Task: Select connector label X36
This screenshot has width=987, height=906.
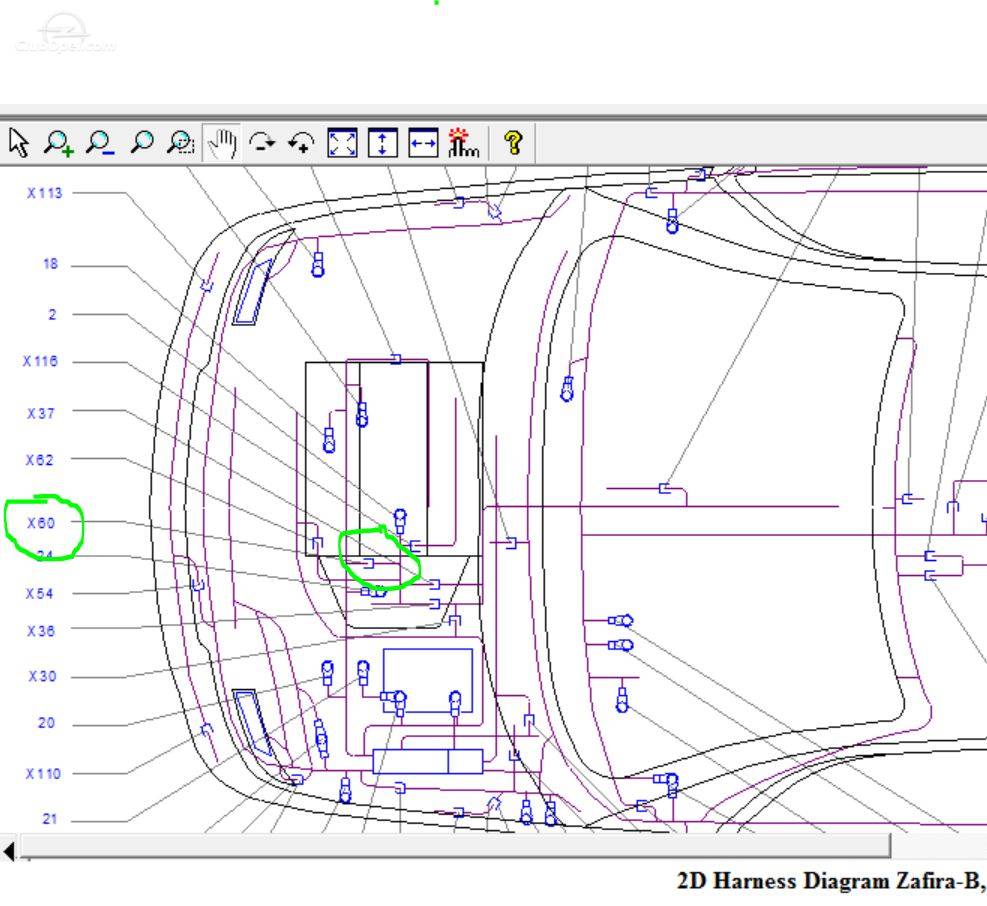Action: point(41,631)
